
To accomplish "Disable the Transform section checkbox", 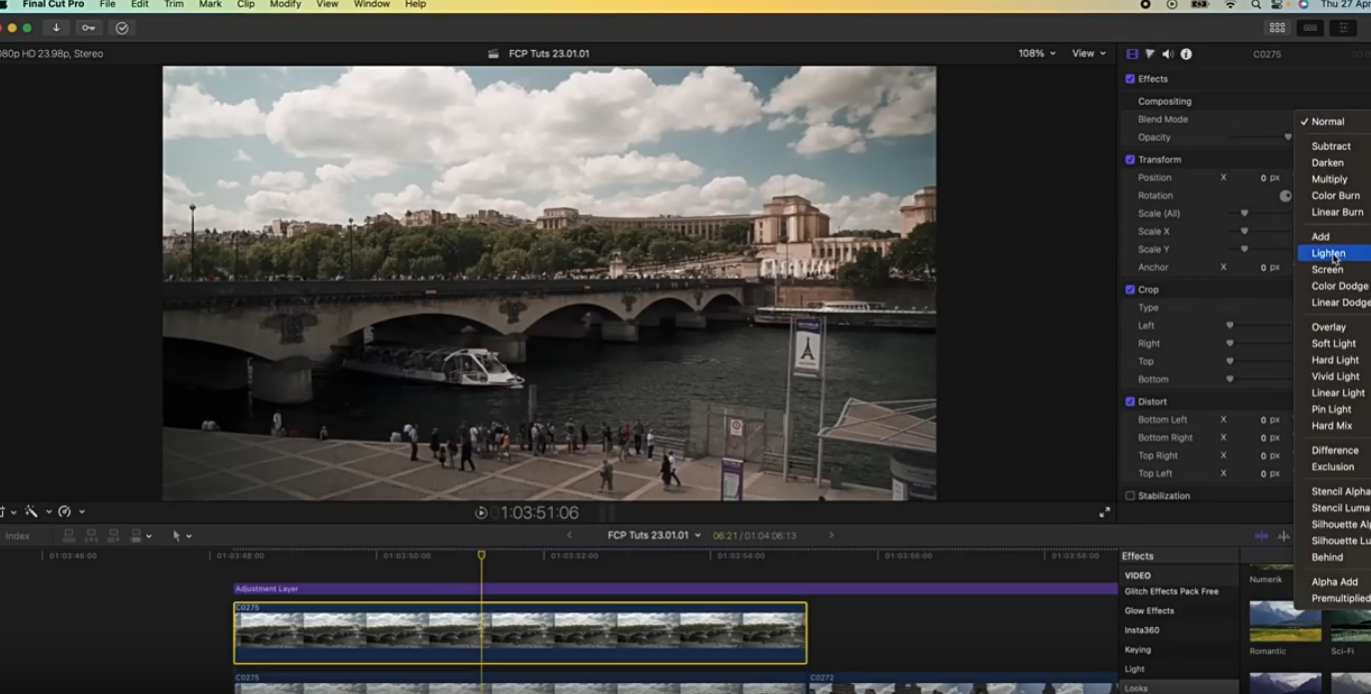I will coord(1130,160).
